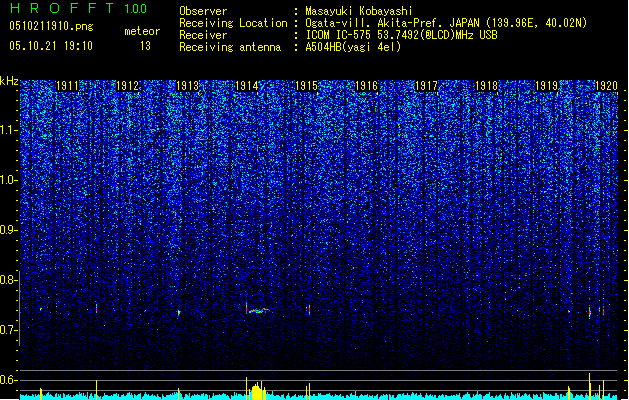629x400 pixels.
Task: Click the 0.9 kHz axis tick label
Action: [x=9, y=230]
